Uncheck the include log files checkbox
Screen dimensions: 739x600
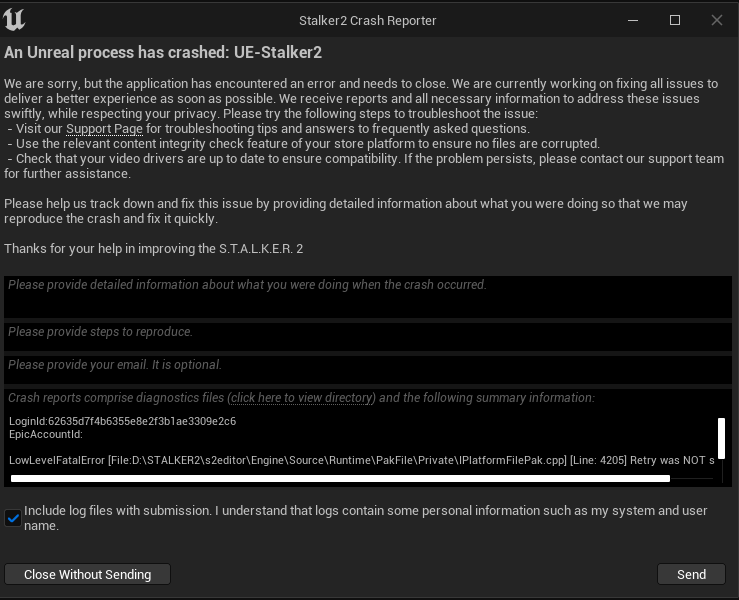click(13, 518)
